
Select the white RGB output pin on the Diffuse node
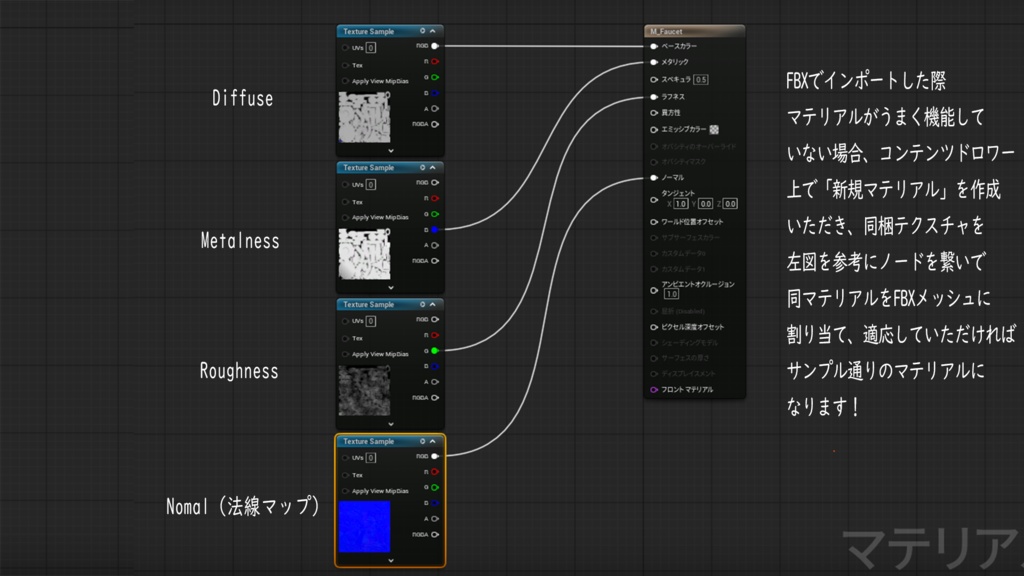(x=435, y=45)
